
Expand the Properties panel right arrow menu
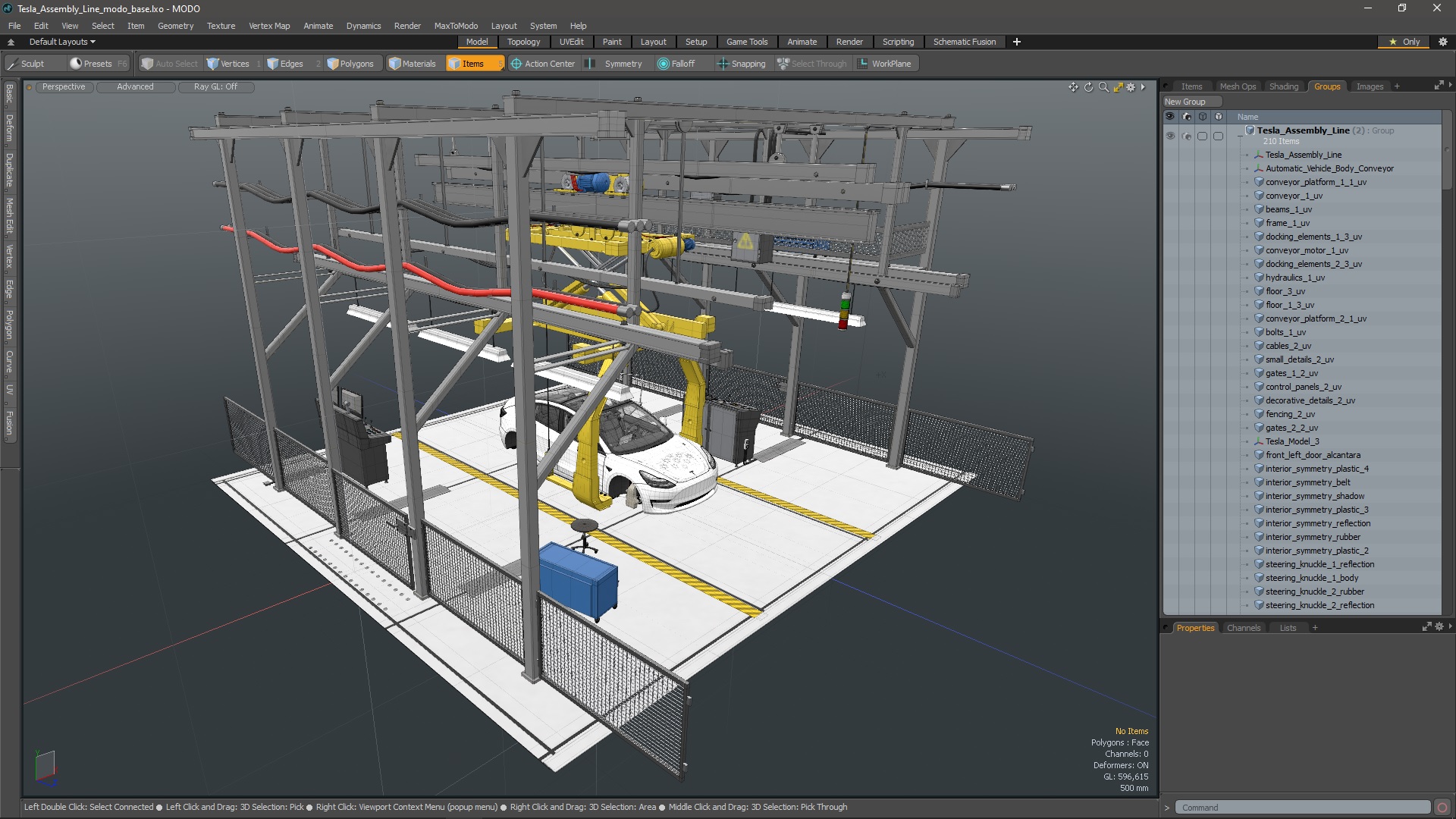click(x=1450, y=626)
